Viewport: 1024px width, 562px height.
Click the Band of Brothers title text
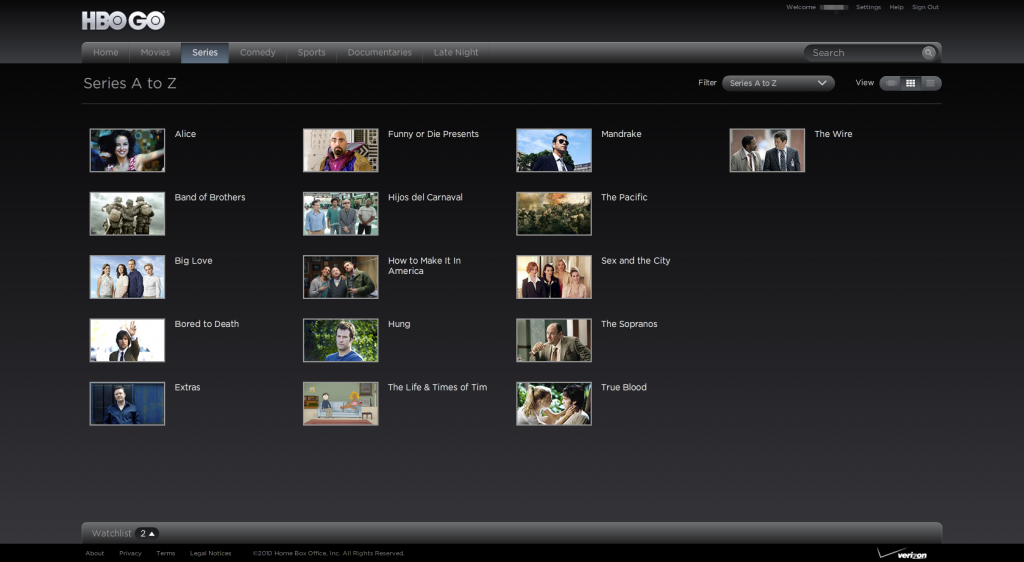(210, 197)
